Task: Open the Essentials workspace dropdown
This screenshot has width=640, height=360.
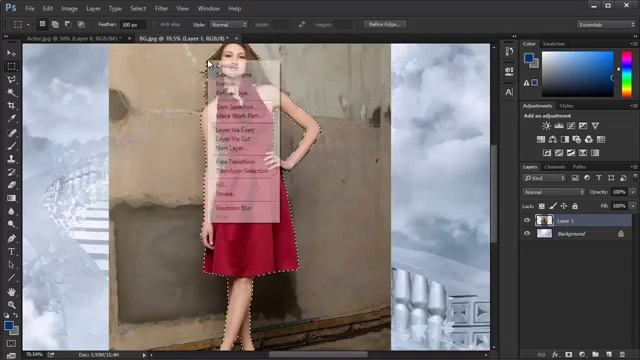Action: 606,25
